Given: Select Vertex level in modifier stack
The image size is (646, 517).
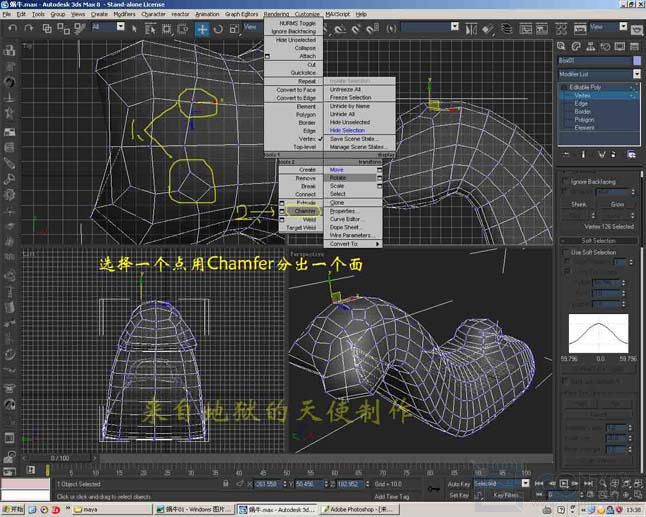Looking at the screenshot, I should point(582,95).
